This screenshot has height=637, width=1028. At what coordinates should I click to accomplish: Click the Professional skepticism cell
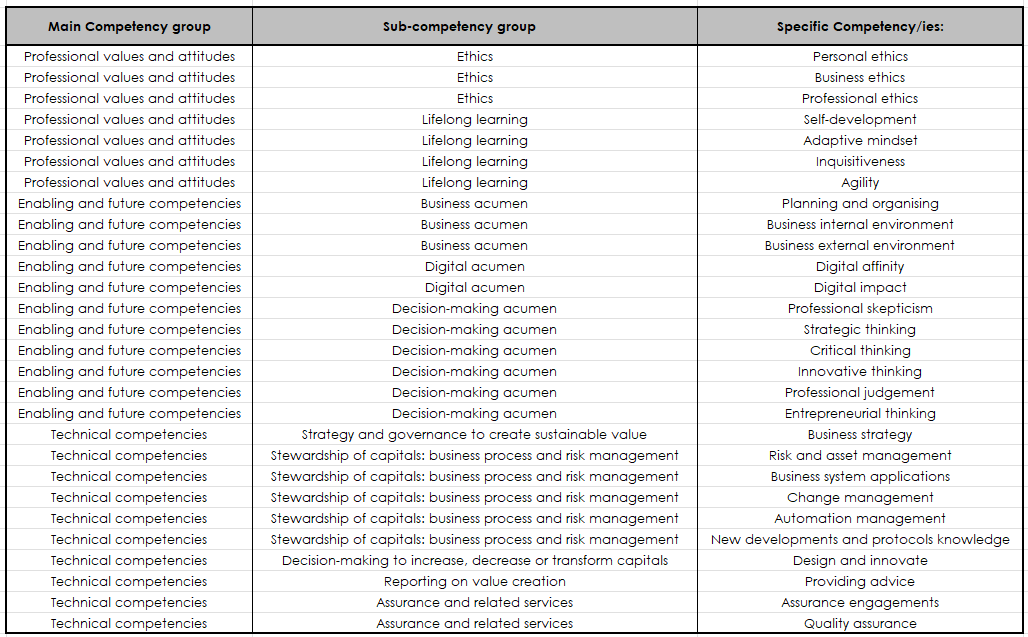click(860, 309)
